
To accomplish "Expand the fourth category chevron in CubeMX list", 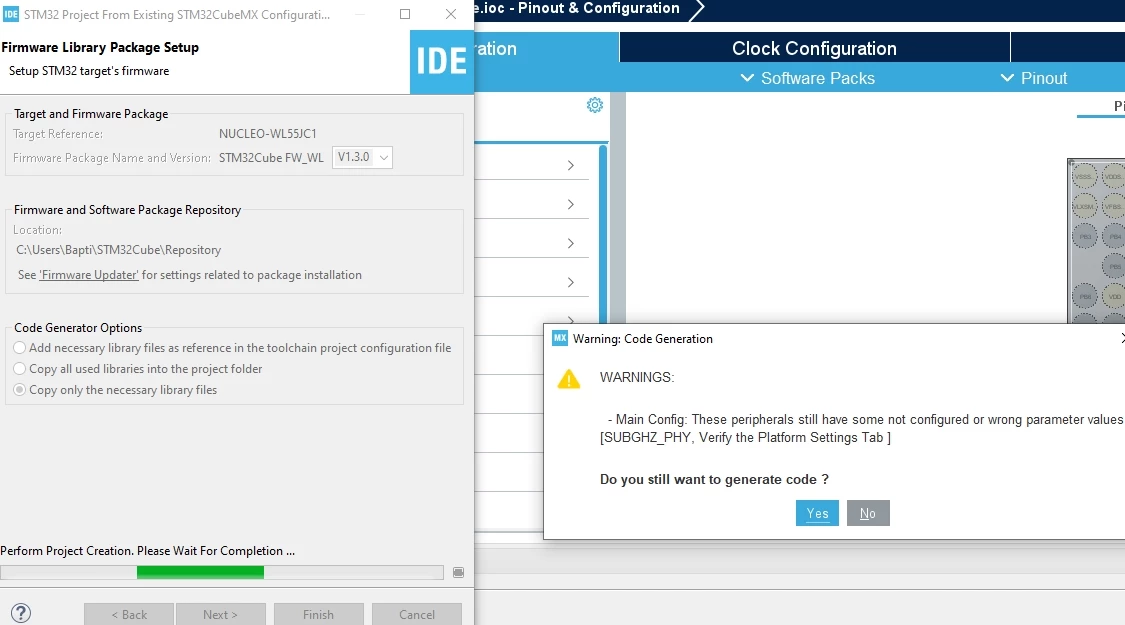I will click(570, 282).
